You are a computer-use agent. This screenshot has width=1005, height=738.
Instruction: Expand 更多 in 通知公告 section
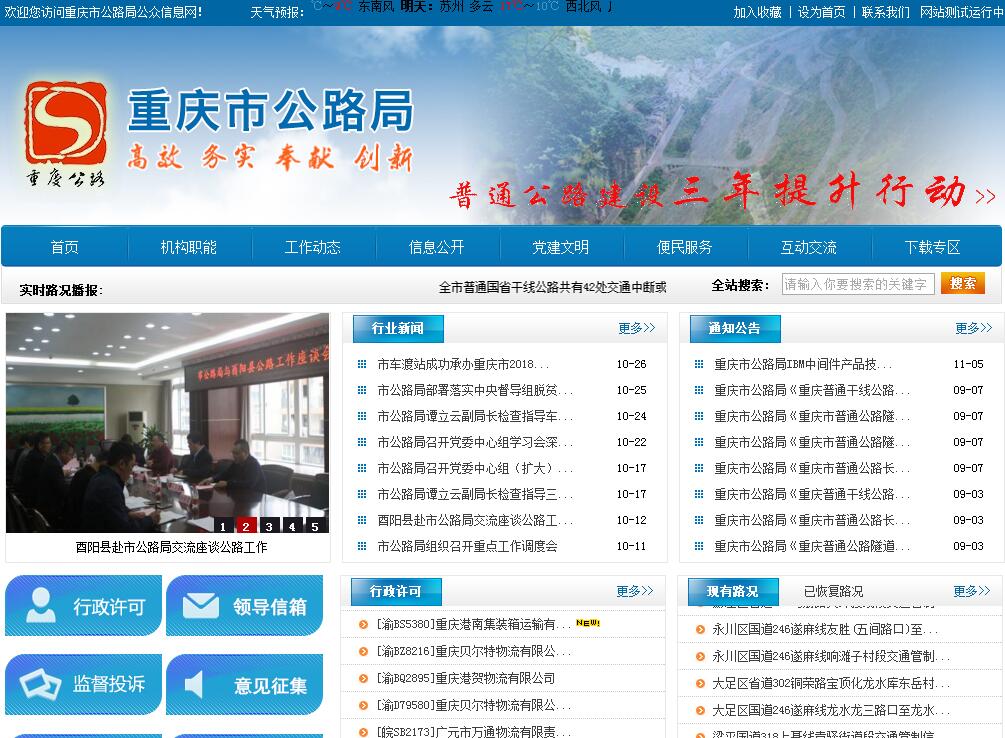pyautogui.click(x=973, y=328)
